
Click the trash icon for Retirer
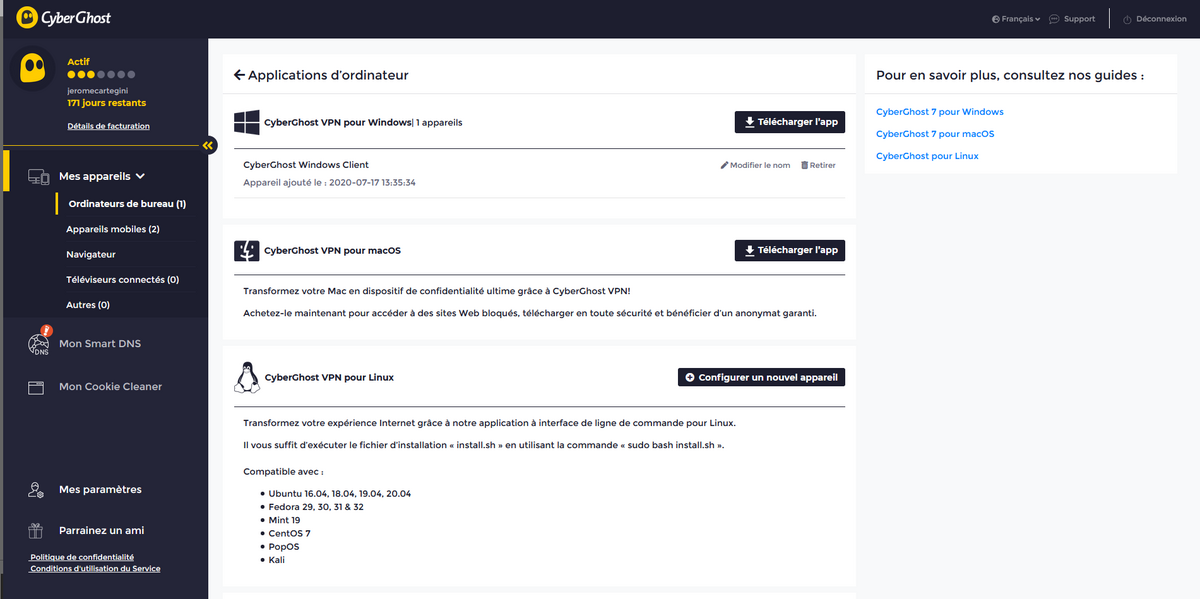click(804, 165)
